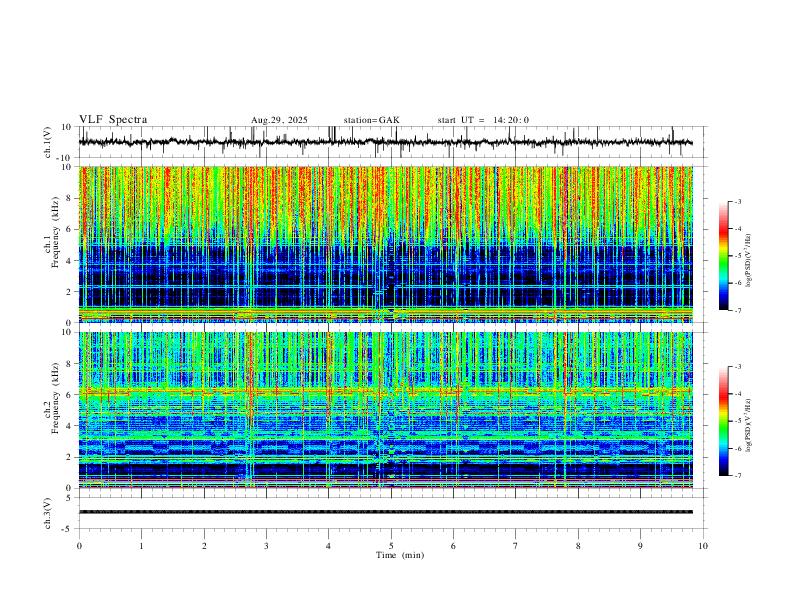This screenshot has width=792, height=612.
Task: Click the ch.1 spectrogram color scale bar
Action: point(724,256)
